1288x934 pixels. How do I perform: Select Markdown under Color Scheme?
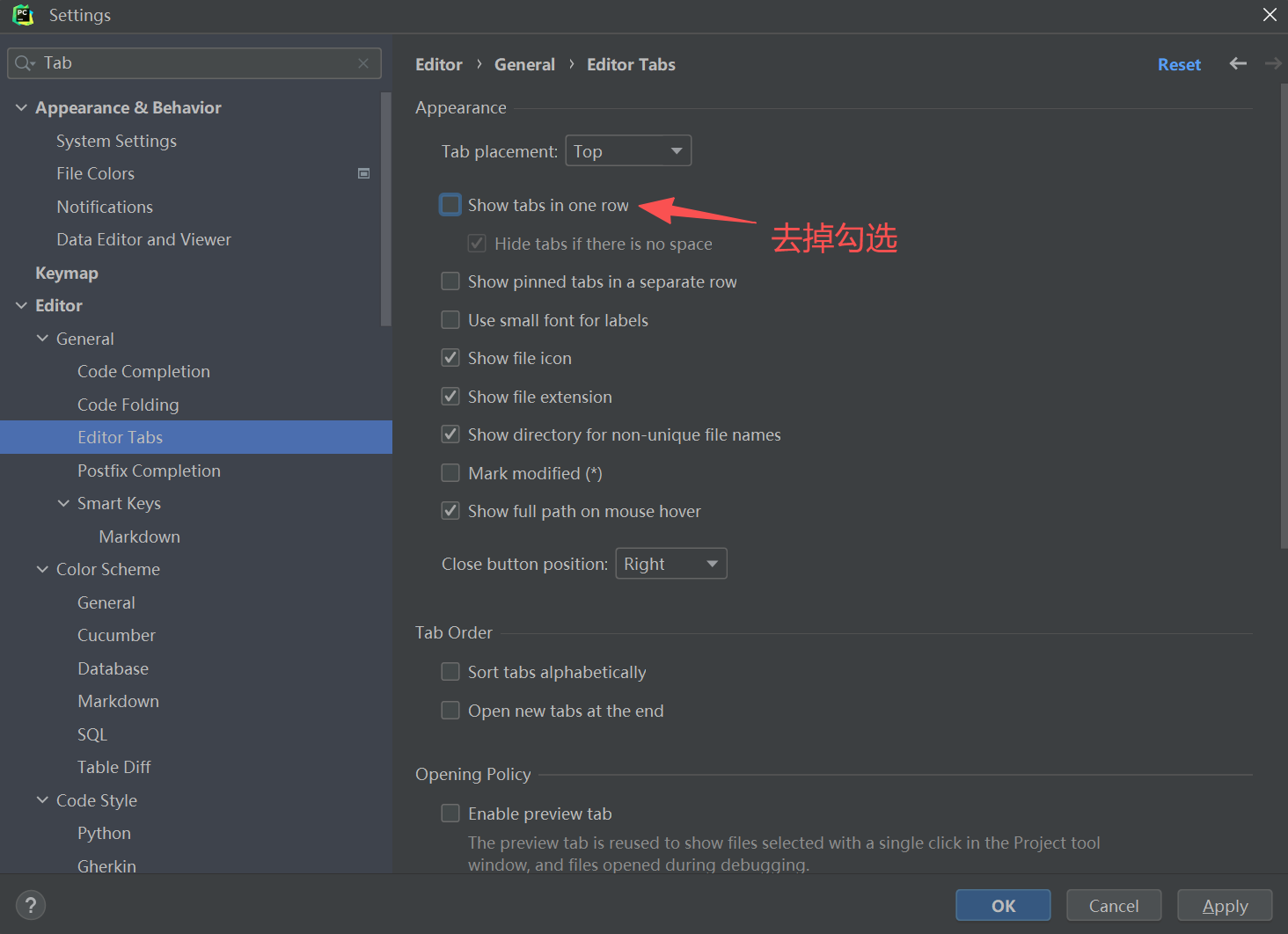[118, 701]
